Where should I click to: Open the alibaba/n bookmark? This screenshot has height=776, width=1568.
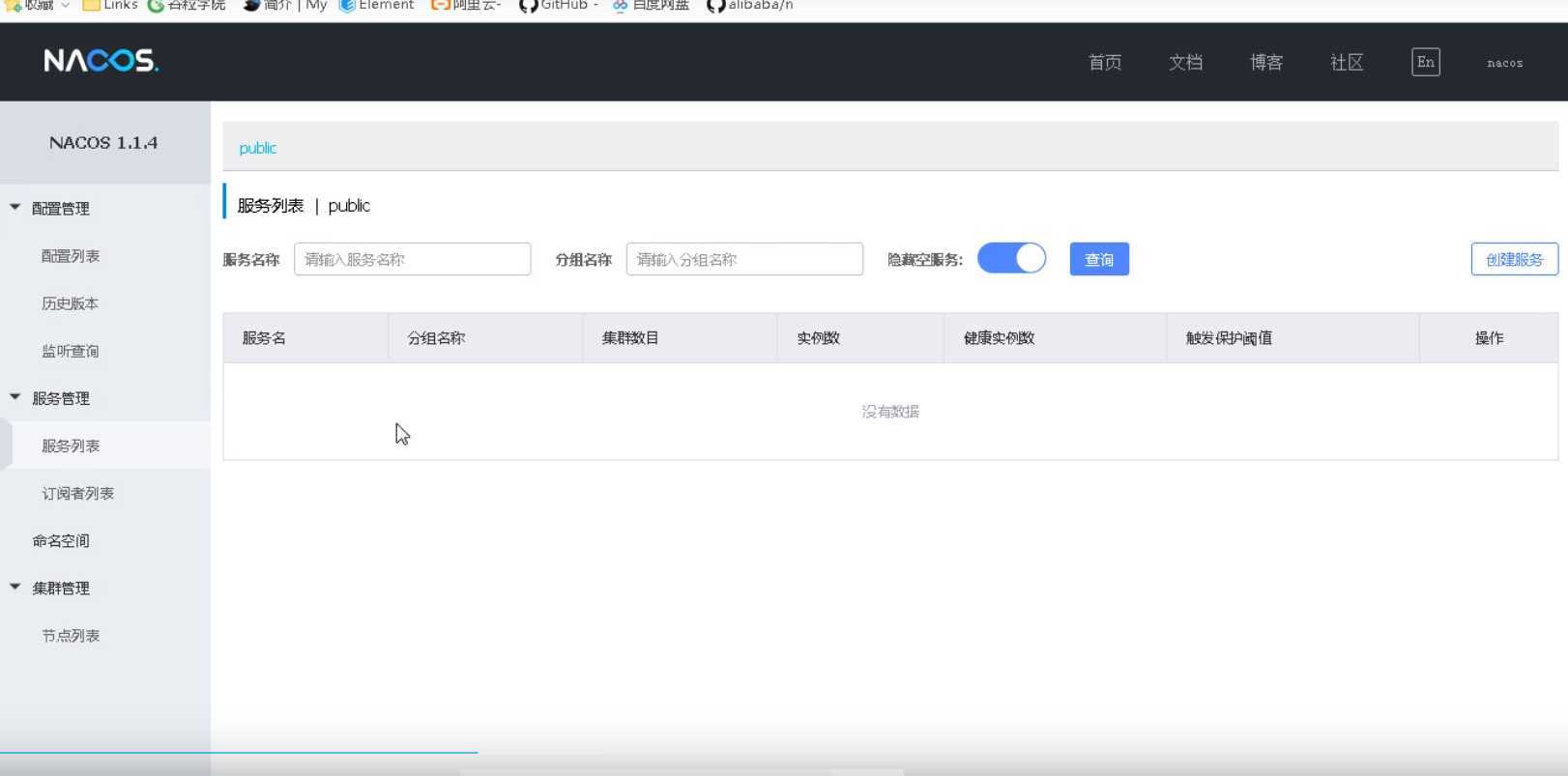(750, 6)
